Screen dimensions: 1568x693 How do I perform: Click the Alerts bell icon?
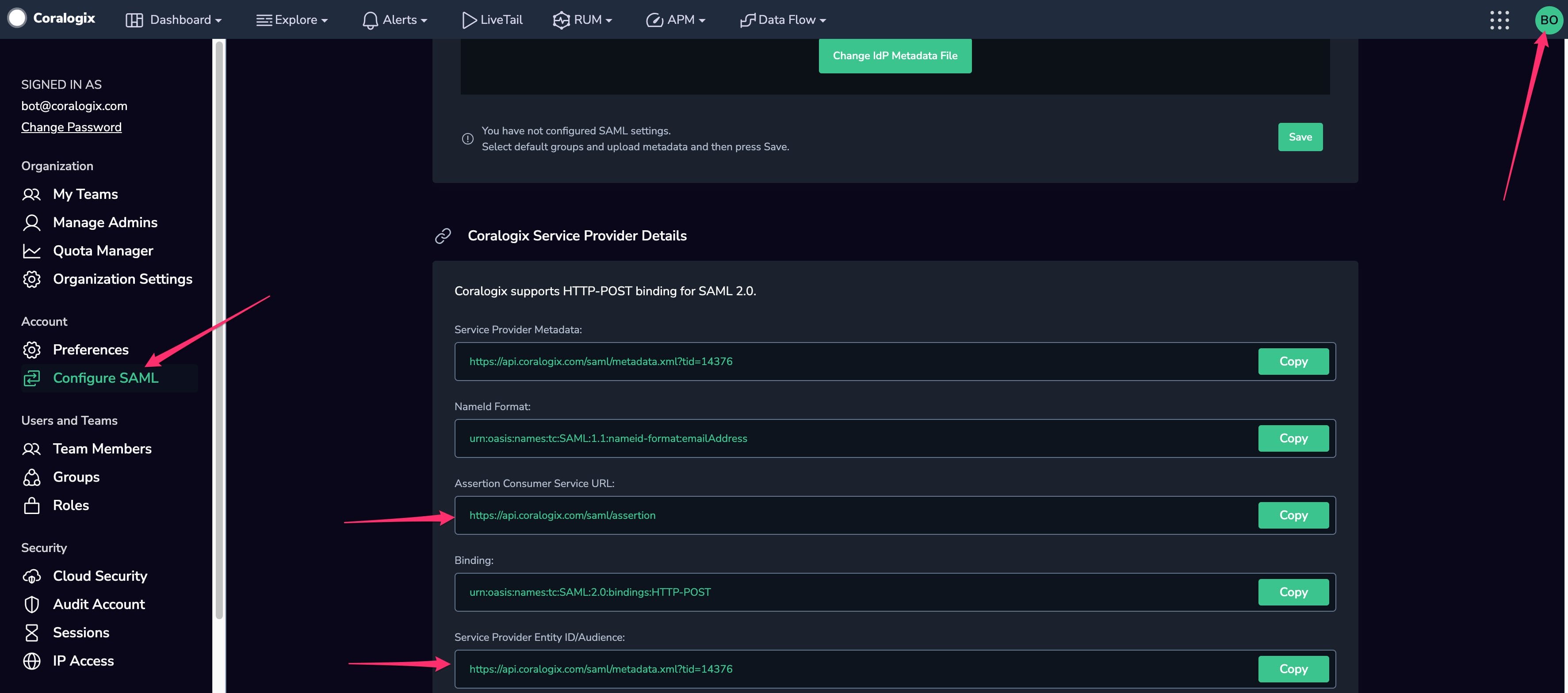(370, 20)
